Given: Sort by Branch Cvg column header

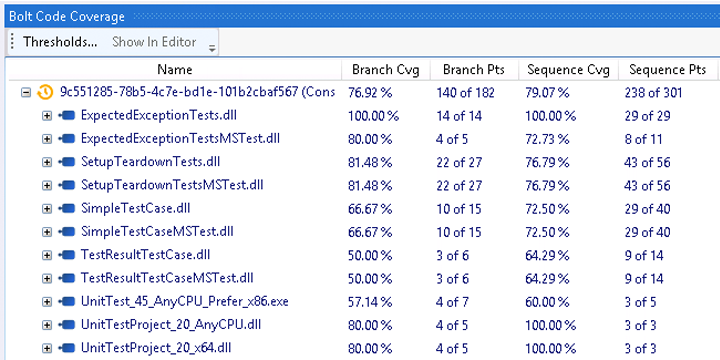Looking at the screenshot, I should coord(386,70).
